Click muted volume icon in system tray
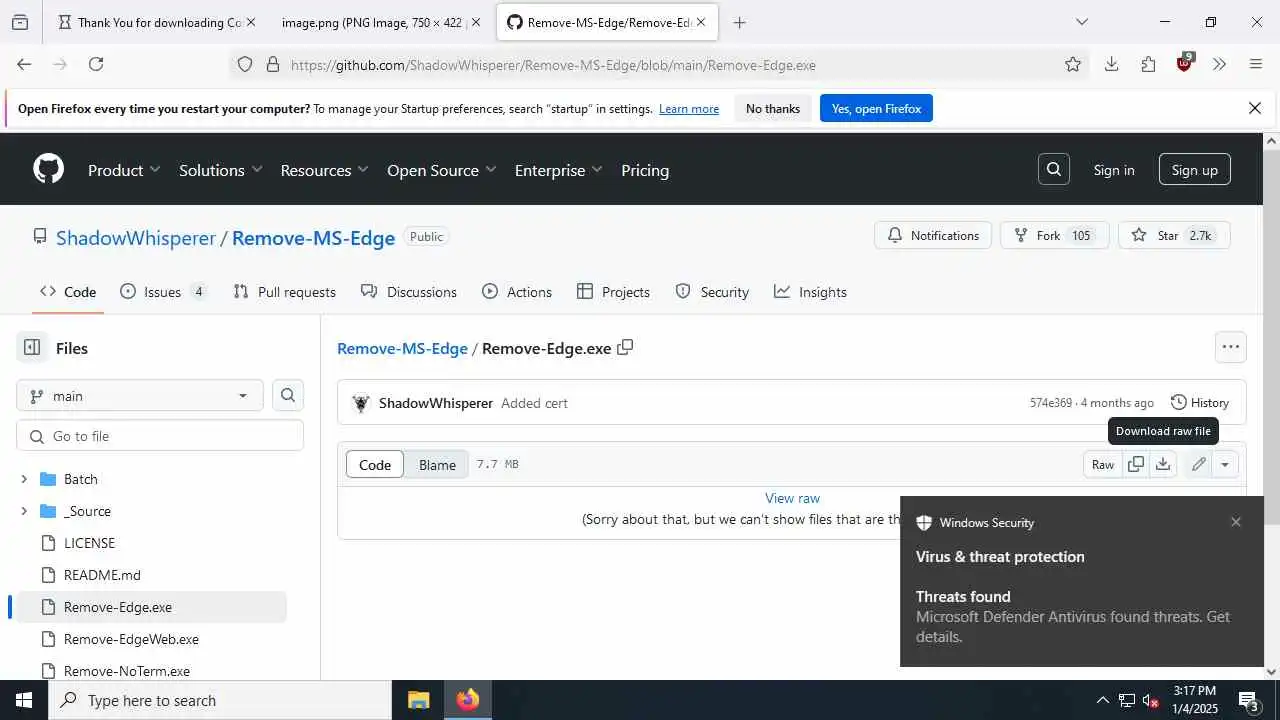Image resolution: width=1280 pixels, height=720 pixels. 1150,701
